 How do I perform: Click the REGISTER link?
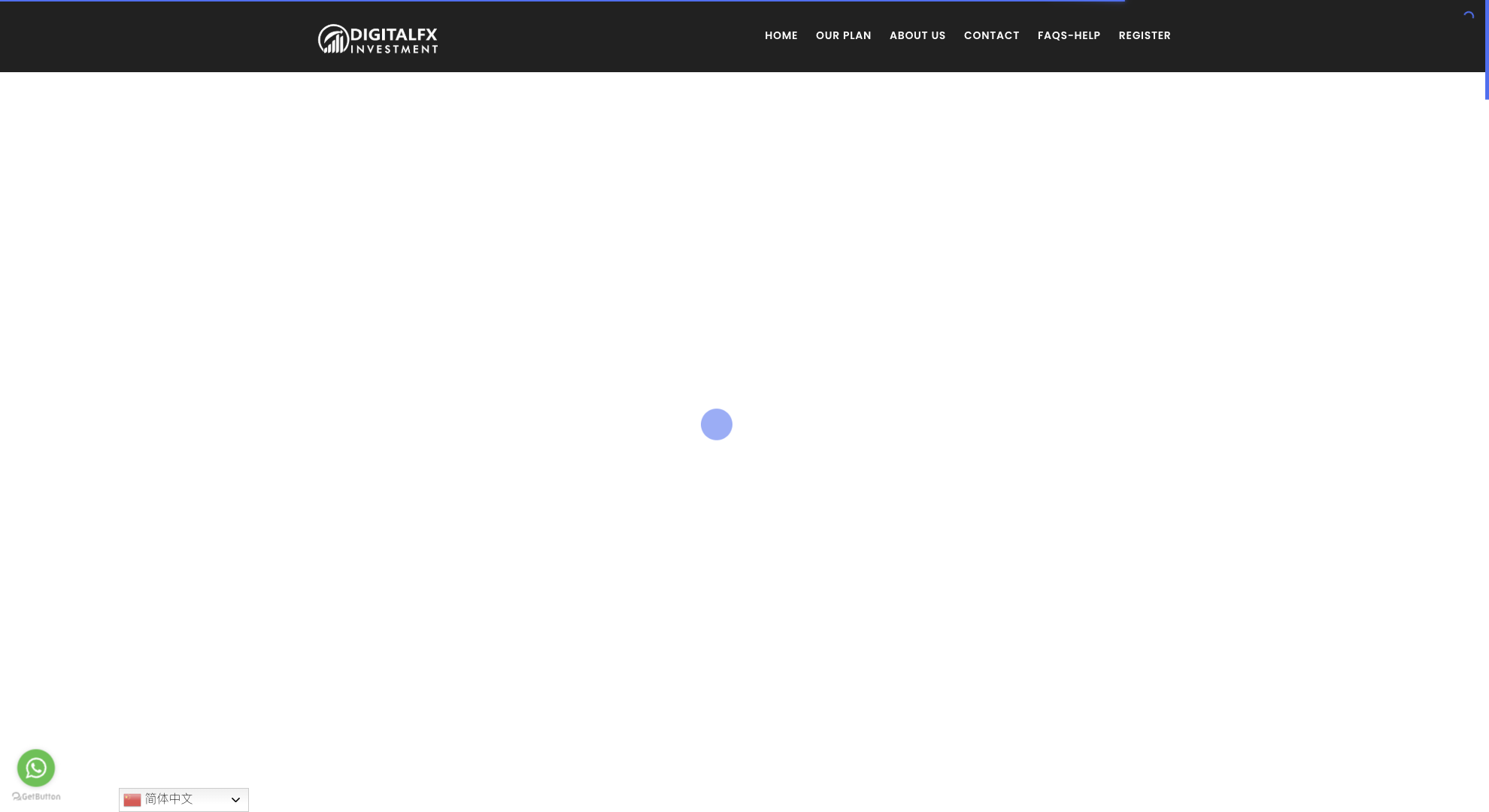(1144, 35)
